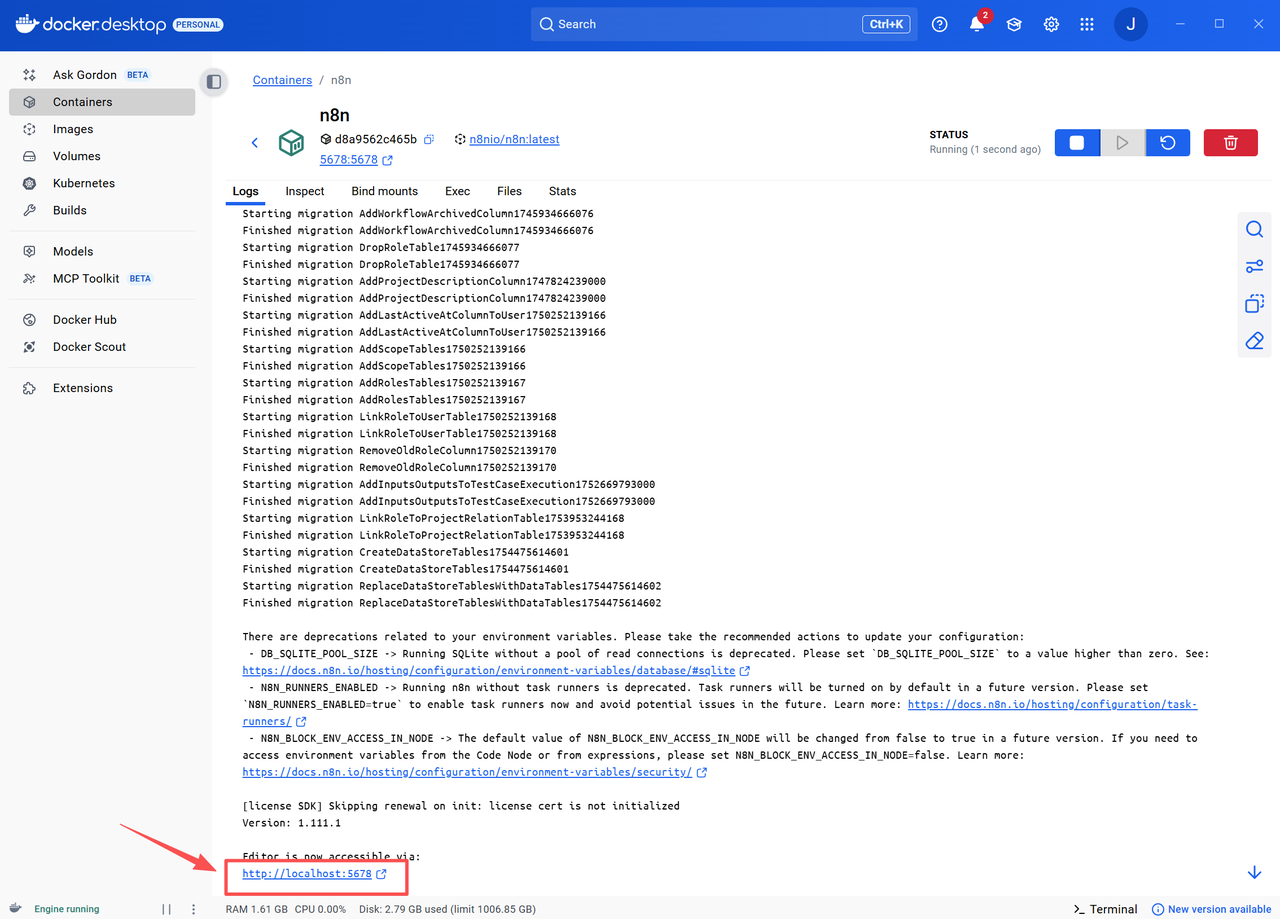The image size is (1280, 919).
Task: Open engine options three-dot menu
Action: [x=194, y=909]
